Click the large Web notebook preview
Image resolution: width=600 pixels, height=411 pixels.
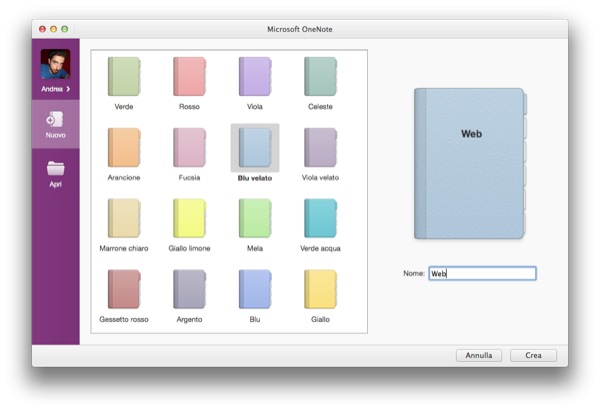pos(470,164)
